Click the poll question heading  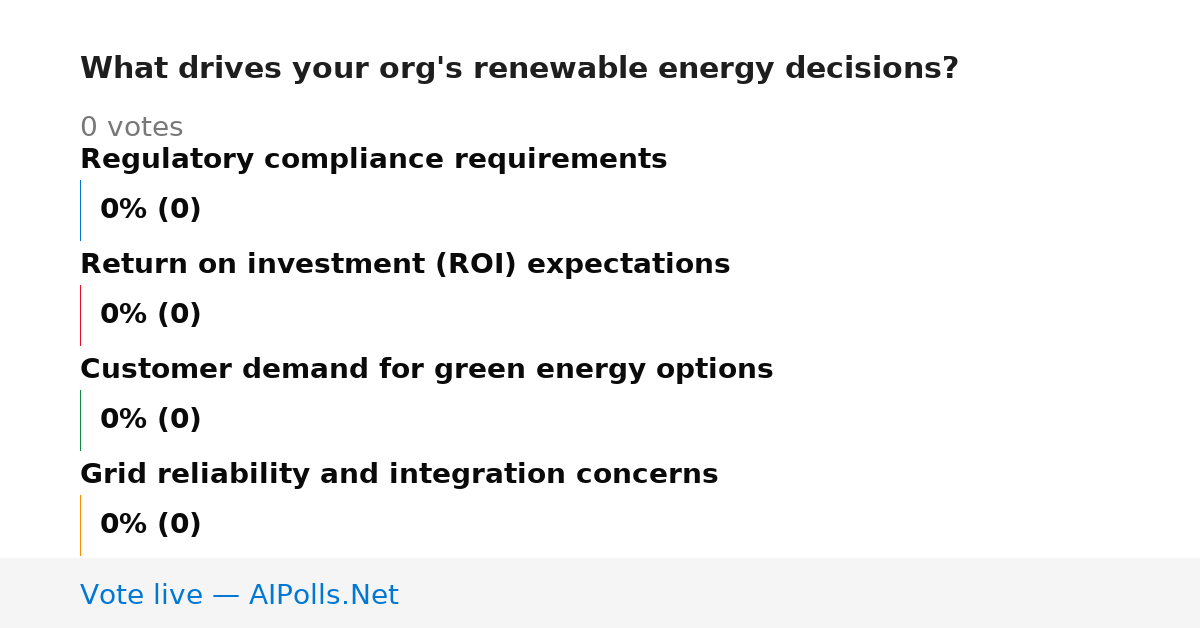pyautogui.click(x=519, y=69)
